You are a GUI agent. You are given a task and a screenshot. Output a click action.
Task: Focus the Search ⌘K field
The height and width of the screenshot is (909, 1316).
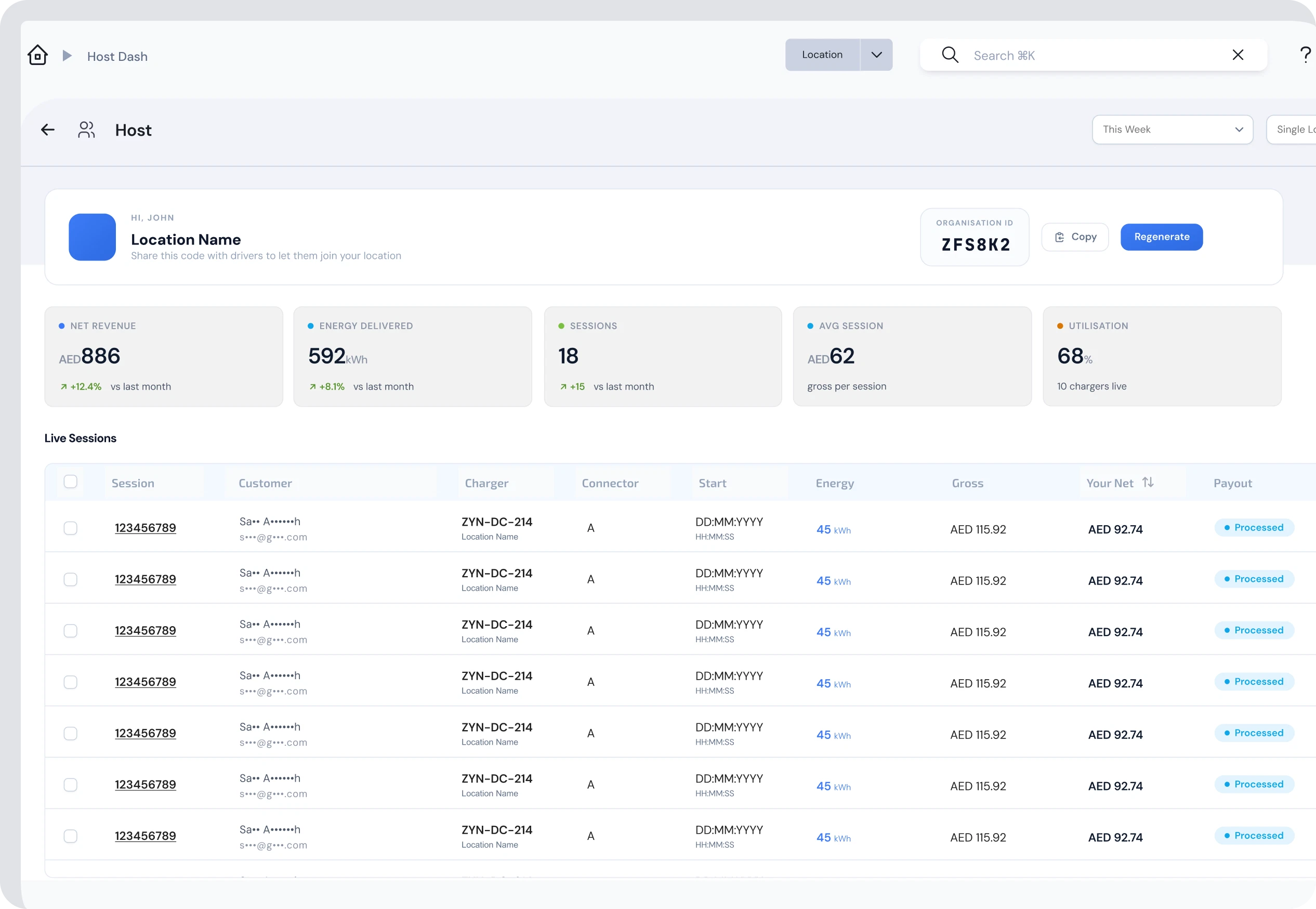[x=1093, y=55]
